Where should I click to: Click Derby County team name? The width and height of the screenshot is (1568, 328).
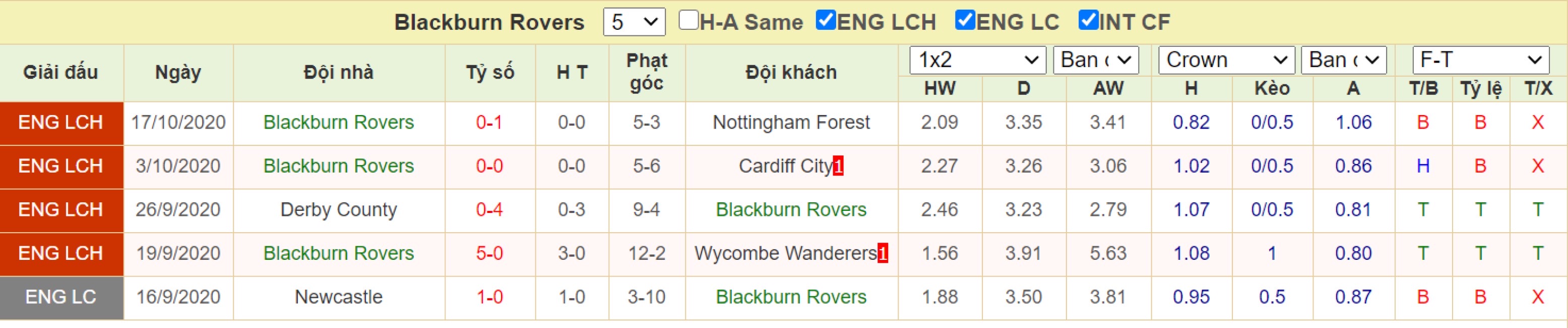[x=338, y=210]
